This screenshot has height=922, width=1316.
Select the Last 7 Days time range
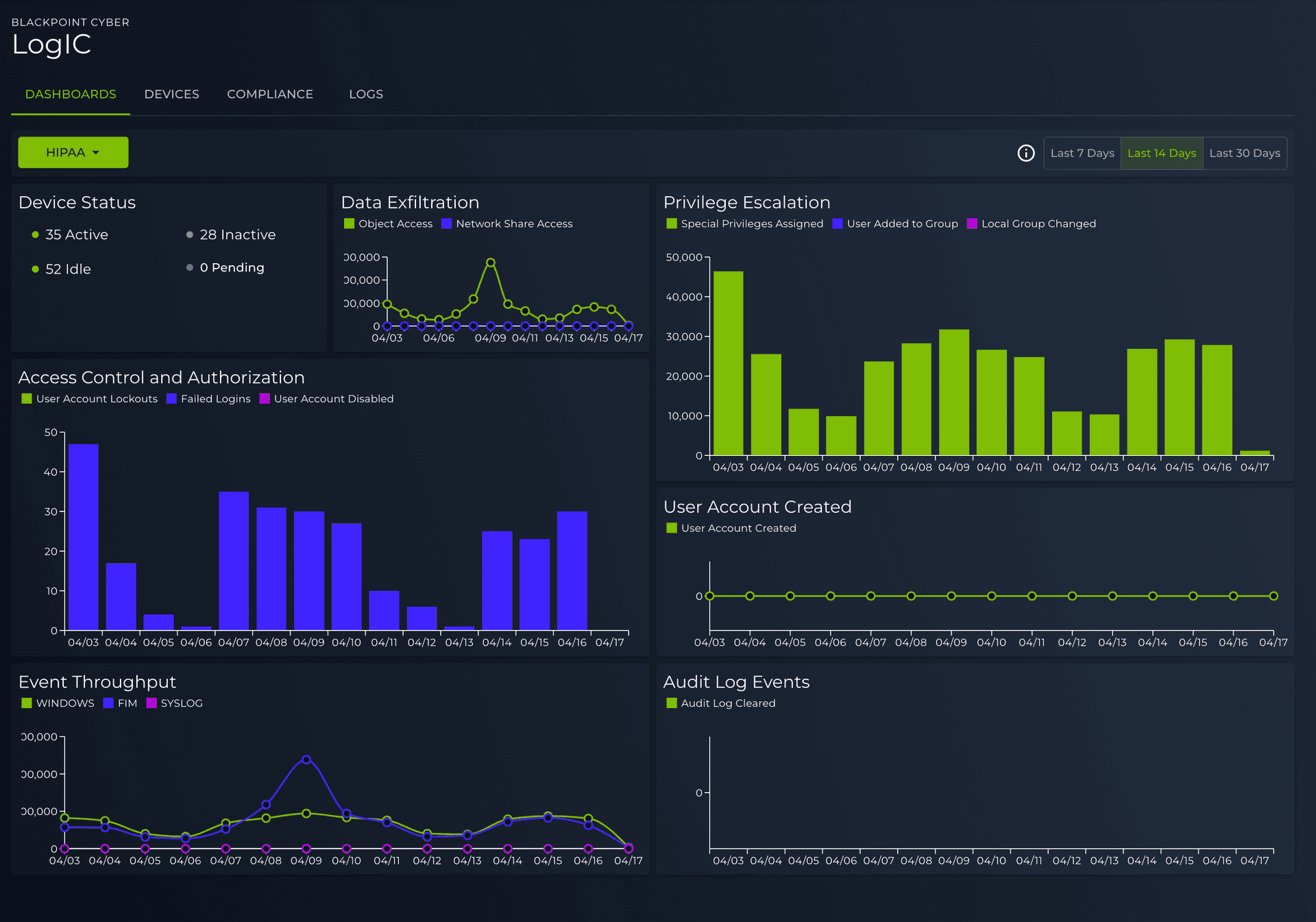point(1082,153)
